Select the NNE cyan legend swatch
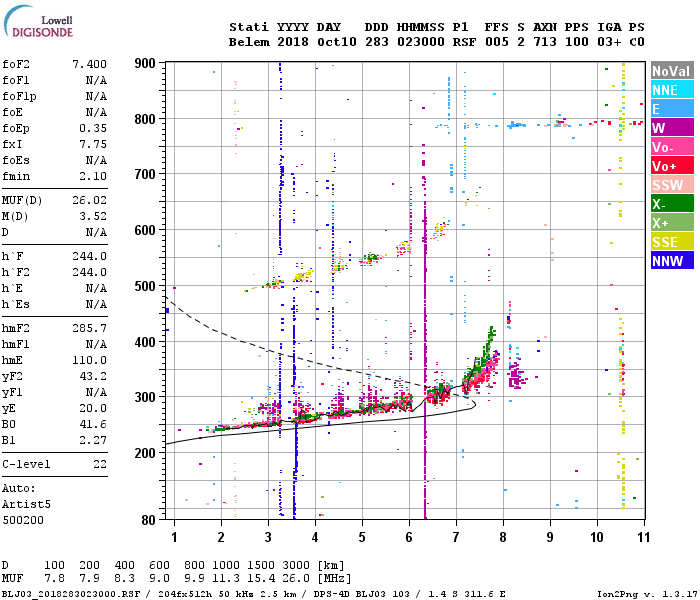 [x=672, y=90]
